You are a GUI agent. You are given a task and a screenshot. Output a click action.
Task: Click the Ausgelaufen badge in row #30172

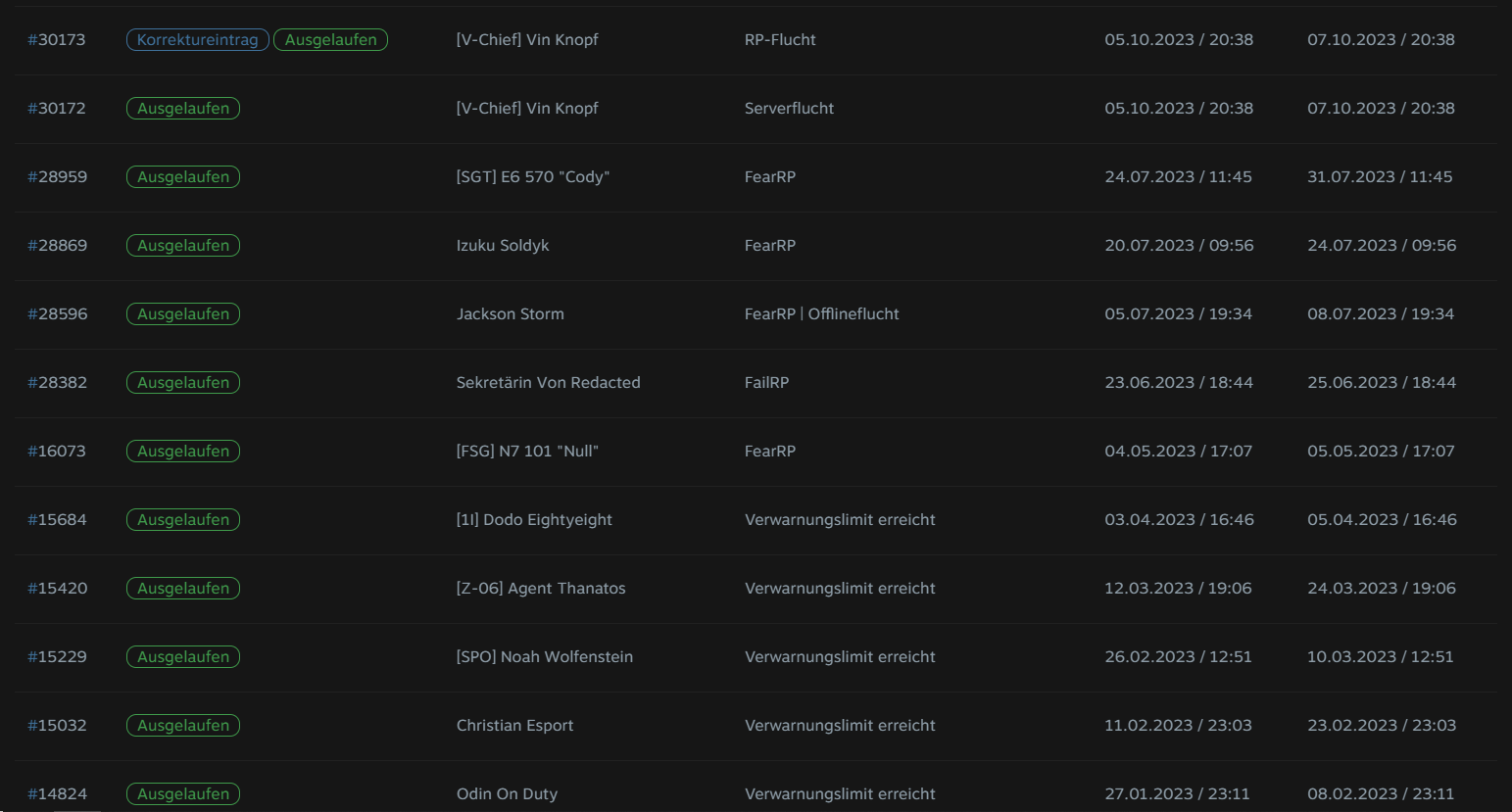183,109
